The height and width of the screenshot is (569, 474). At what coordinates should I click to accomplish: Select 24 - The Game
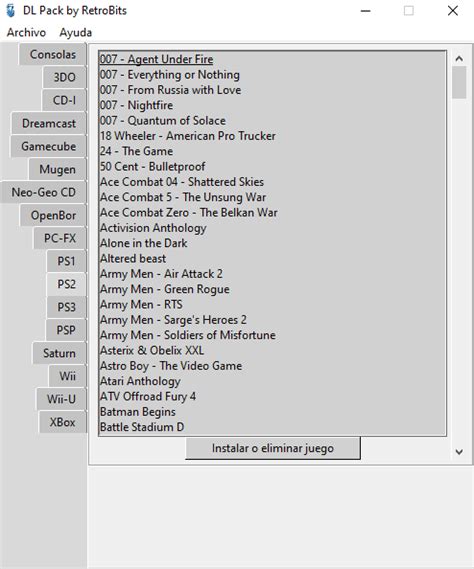272,151
